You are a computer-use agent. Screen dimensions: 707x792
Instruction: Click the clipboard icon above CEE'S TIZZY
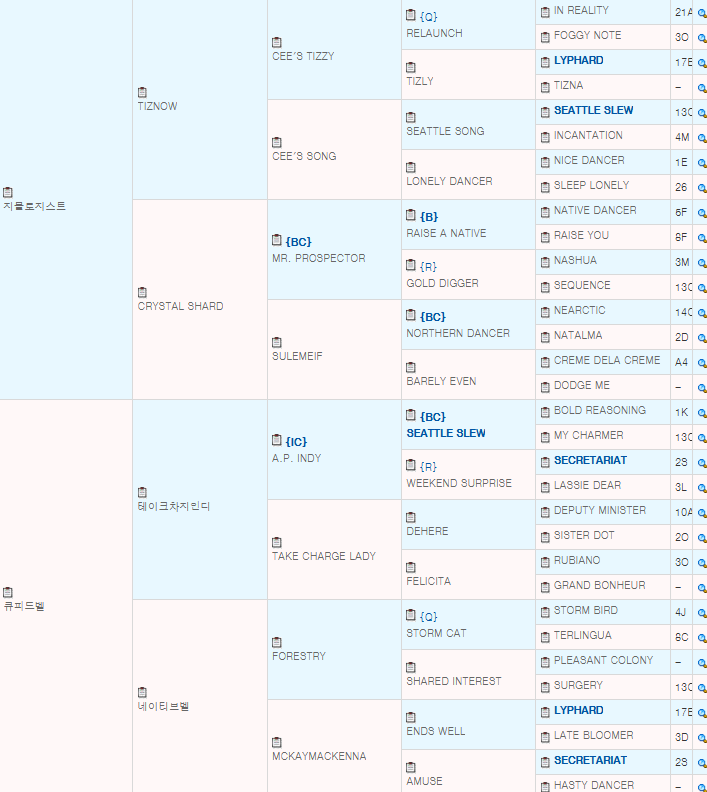[277, 42]
